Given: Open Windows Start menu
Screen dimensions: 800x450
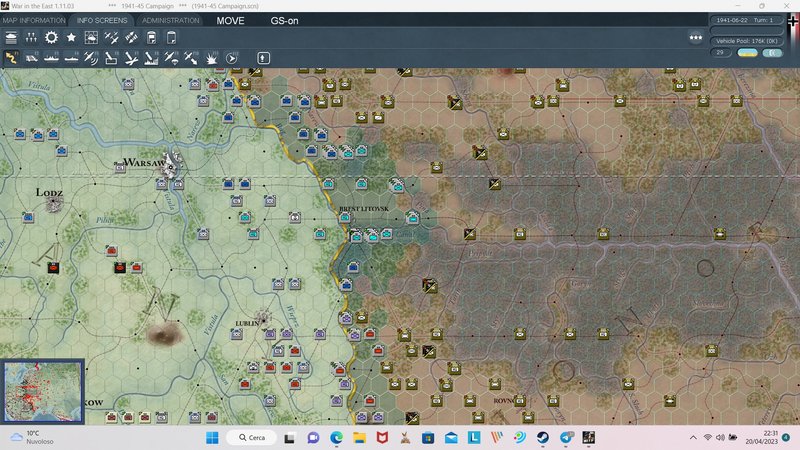Looking at the screenshot, I should pos(212,438).
